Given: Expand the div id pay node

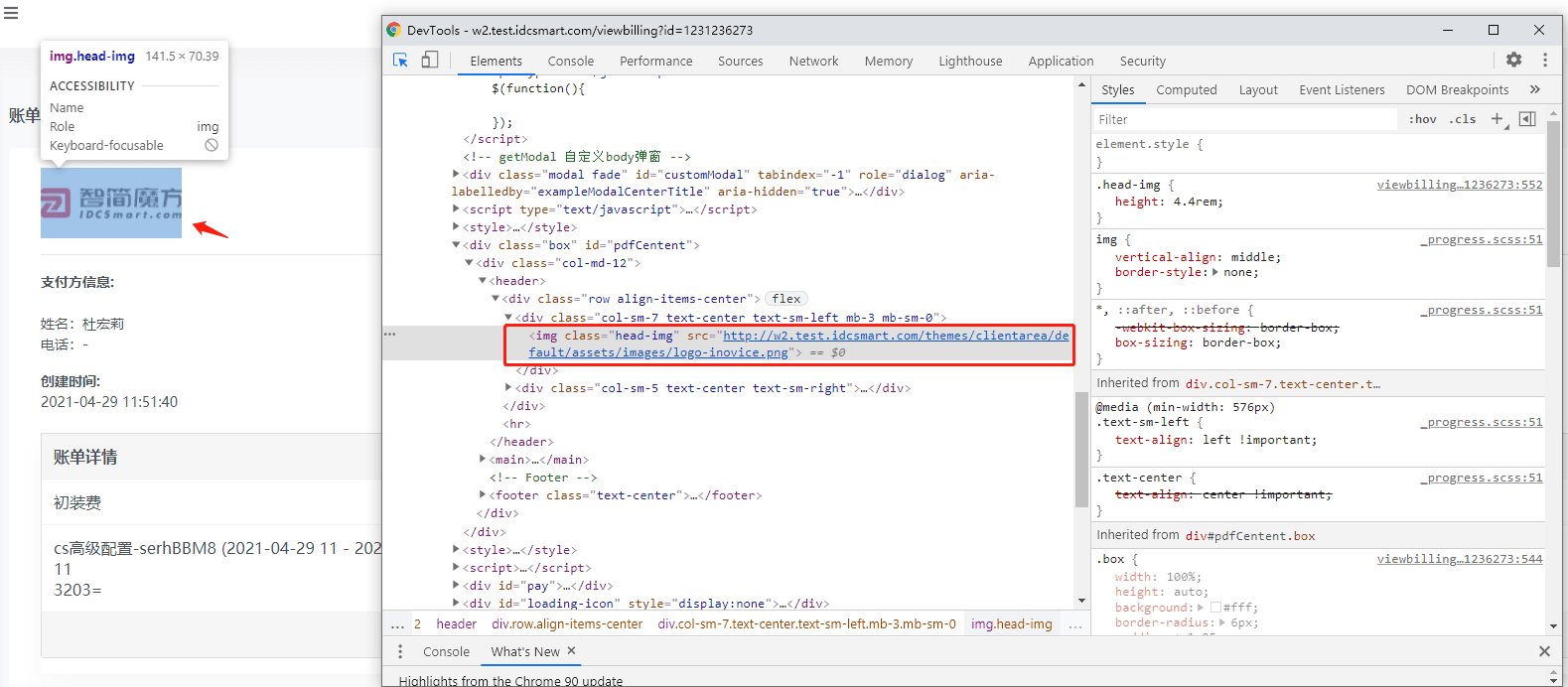Looking at the screenshot, I should point(457,586).
